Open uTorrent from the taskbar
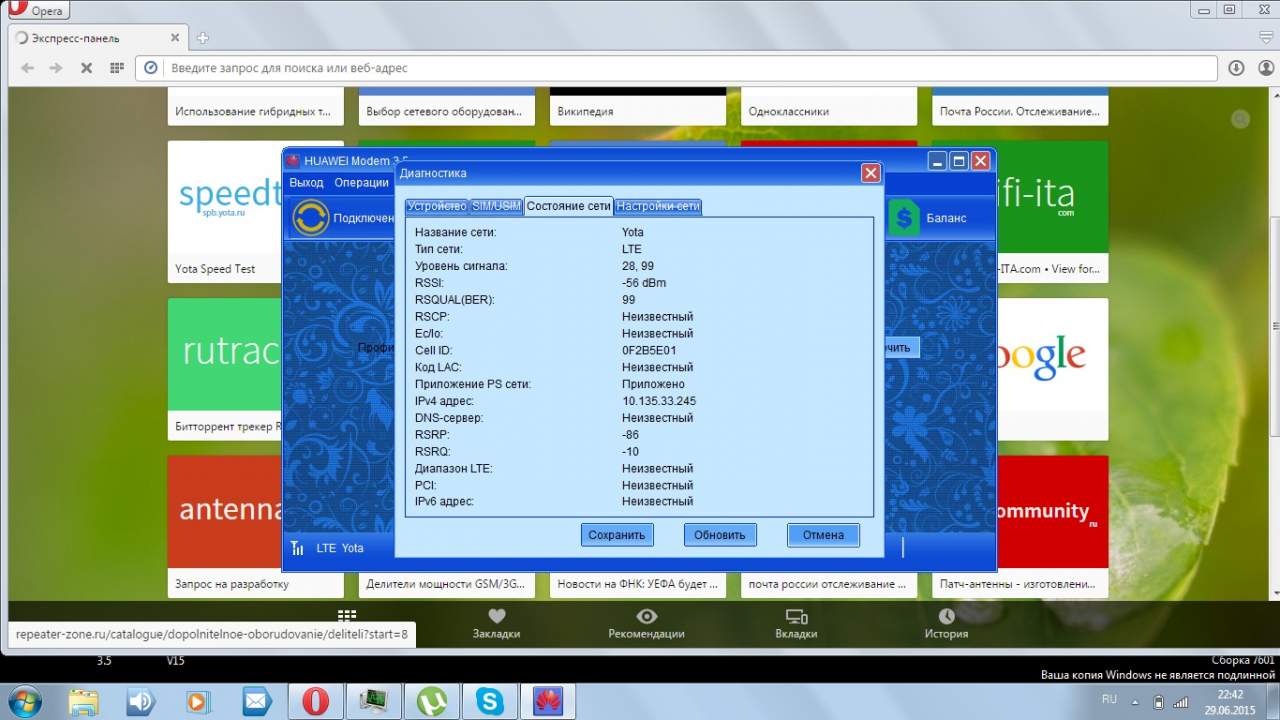 point(432,701)
